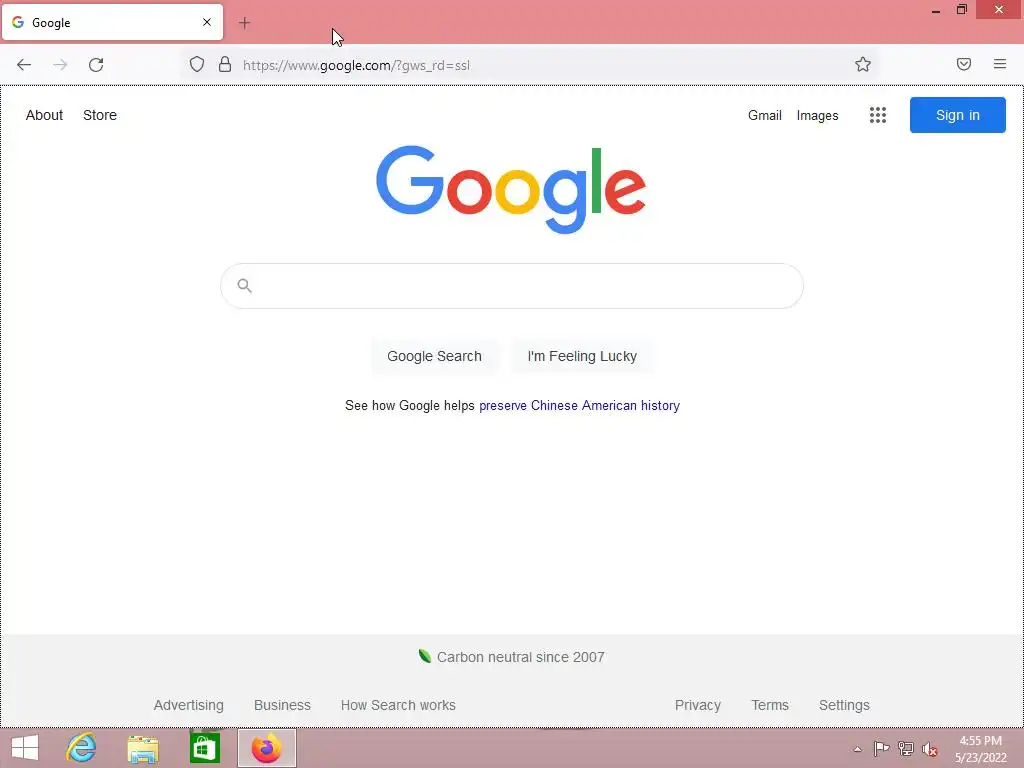Image resolution: width=1024 pixels, height=768 pixels.
Task: Click the forward navigation arrow
Action: click(60, 65)
